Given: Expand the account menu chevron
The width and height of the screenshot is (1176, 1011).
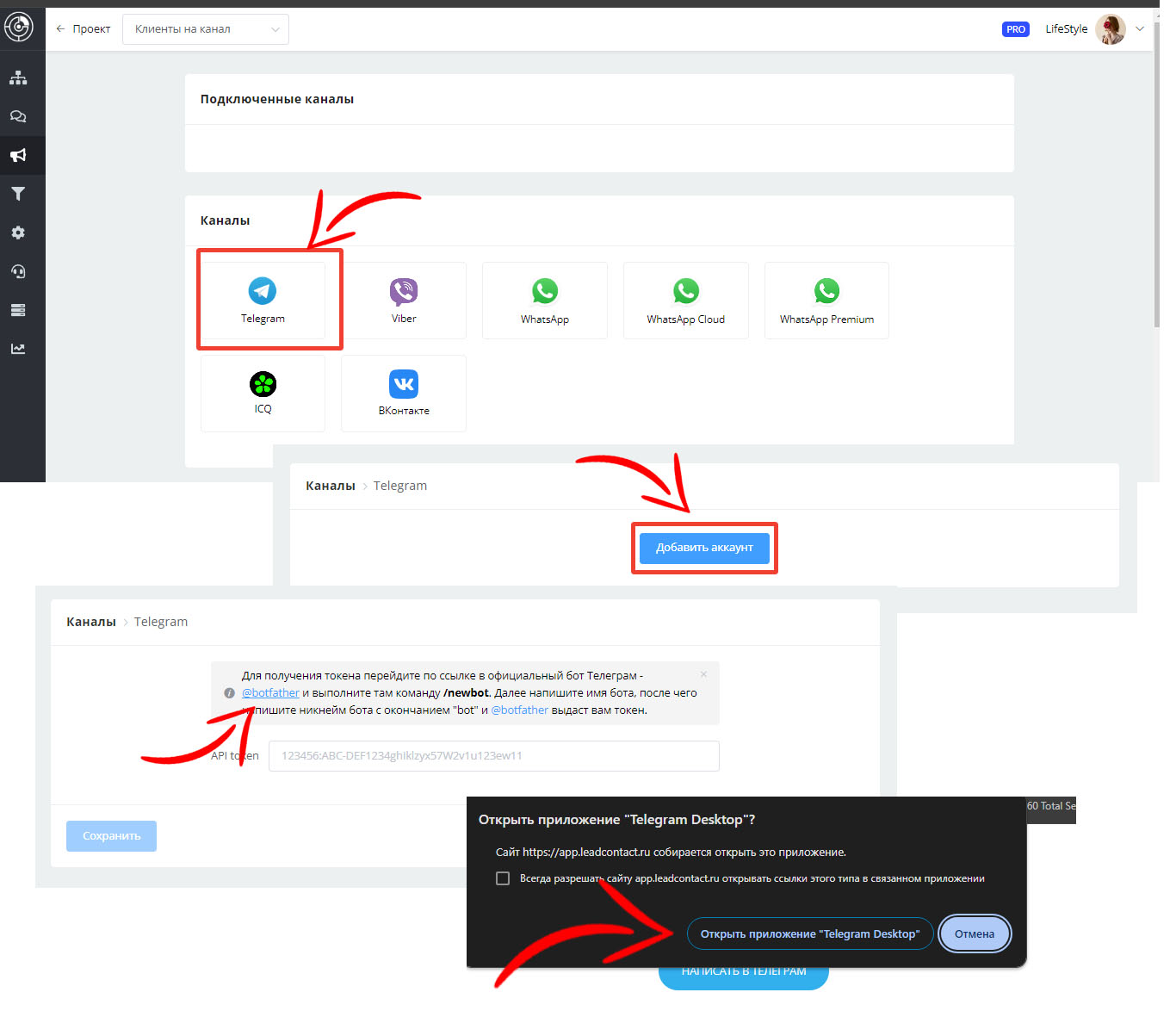Looking at the screenshot, I should click(1140, 29).
